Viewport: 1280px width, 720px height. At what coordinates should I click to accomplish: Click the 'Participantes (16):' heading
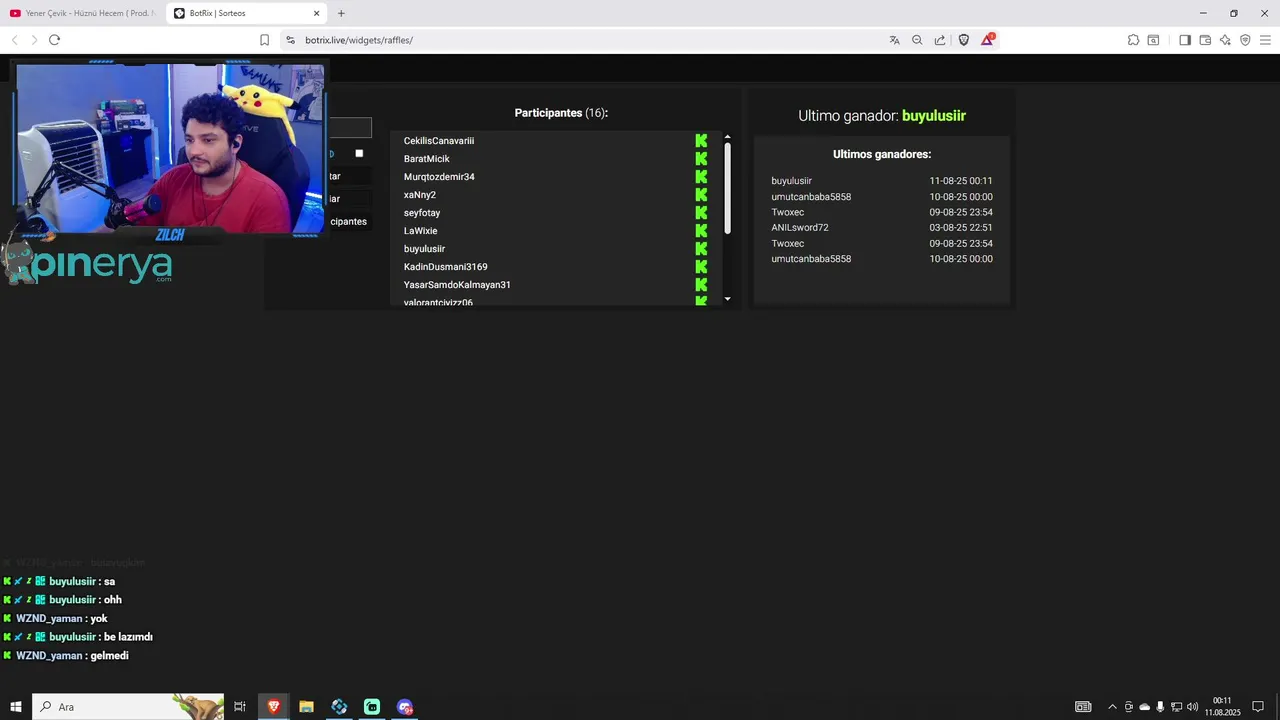click(561, 113)
